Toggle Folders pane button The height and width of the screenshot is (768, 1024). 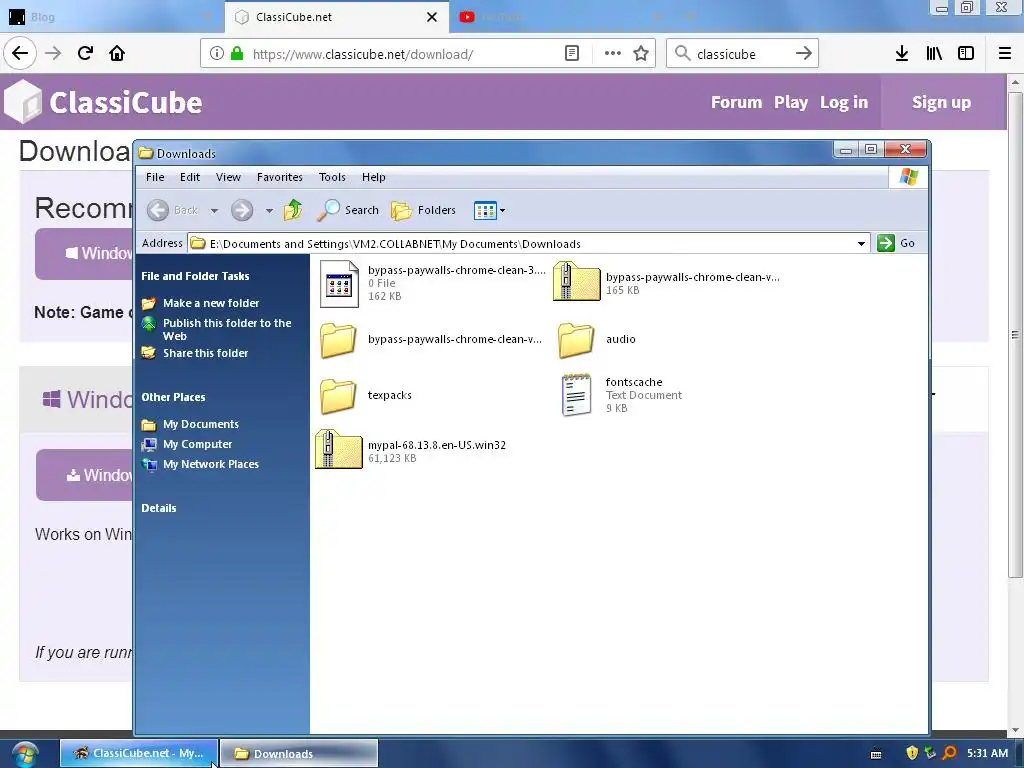[x=423, y=210]
